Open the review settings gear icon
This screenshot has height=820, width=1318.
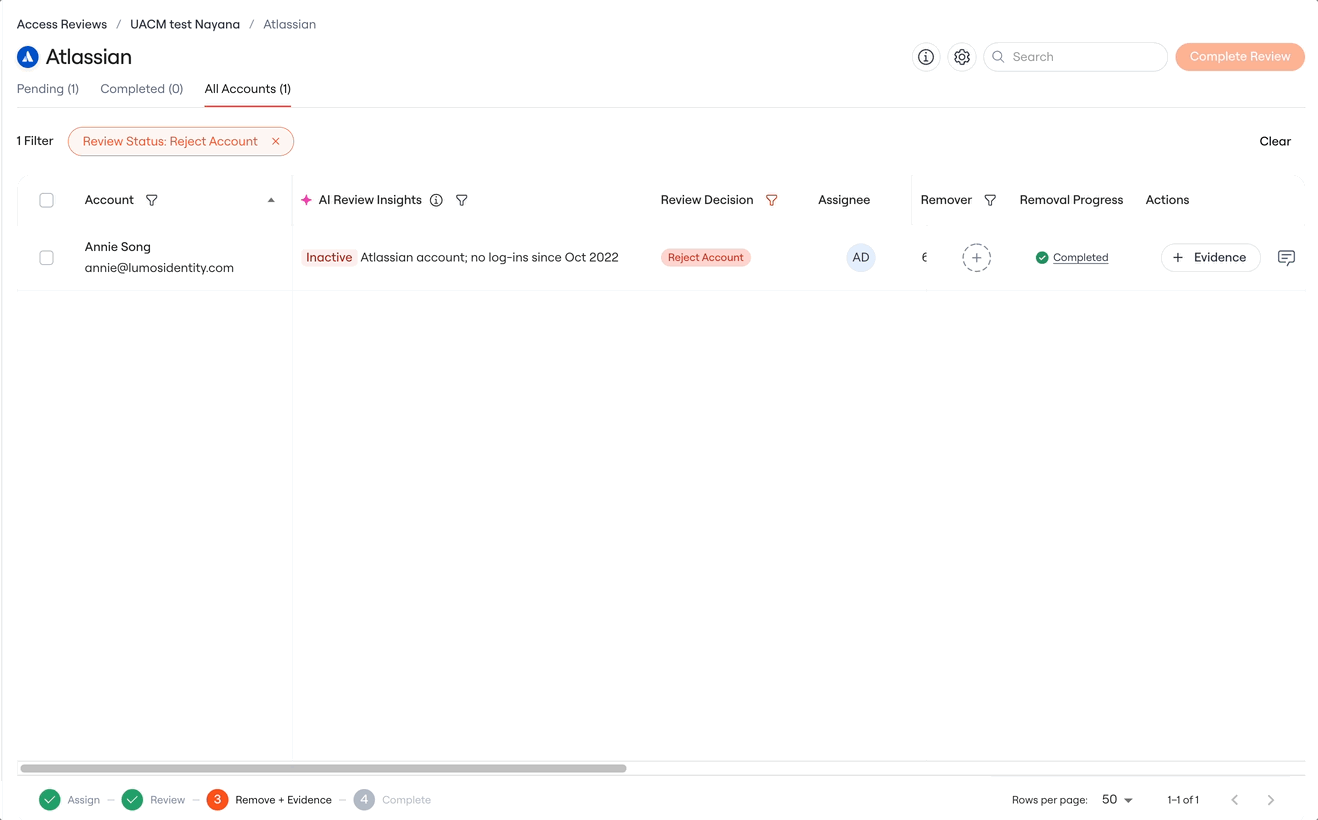point(962,57)
